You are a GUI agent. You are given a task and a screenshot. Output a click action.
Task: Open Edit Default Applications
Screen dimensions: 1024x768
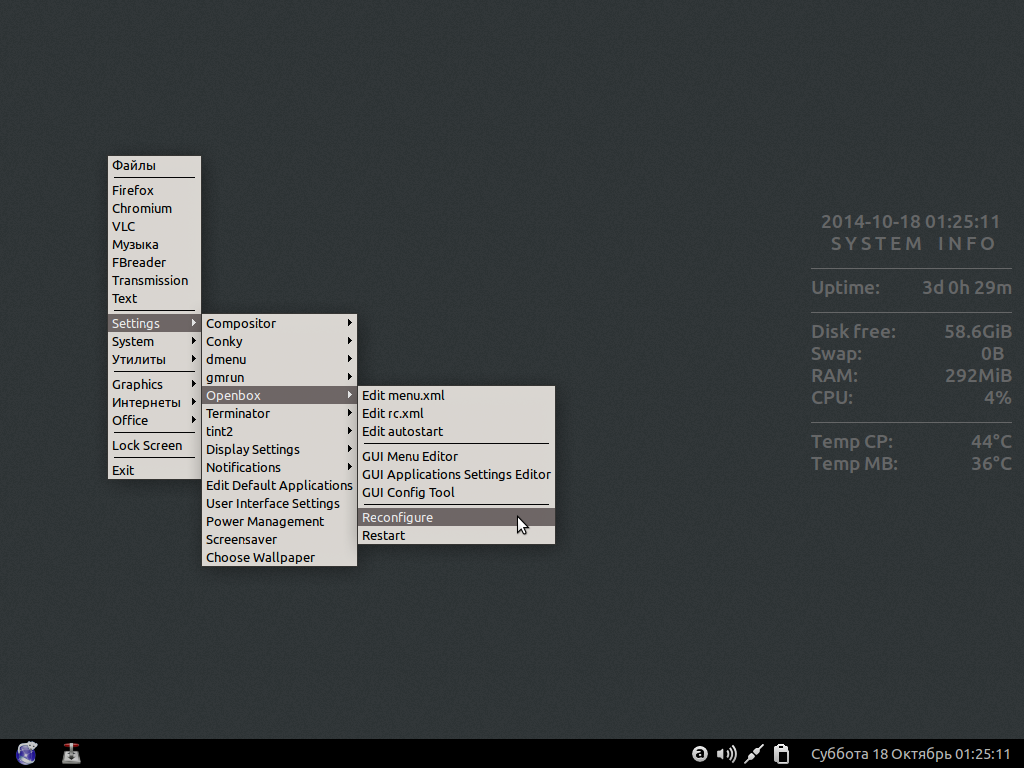point(280,485)
